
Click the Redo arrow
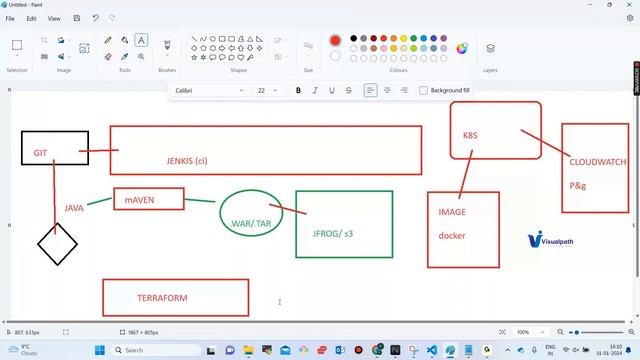112,18
